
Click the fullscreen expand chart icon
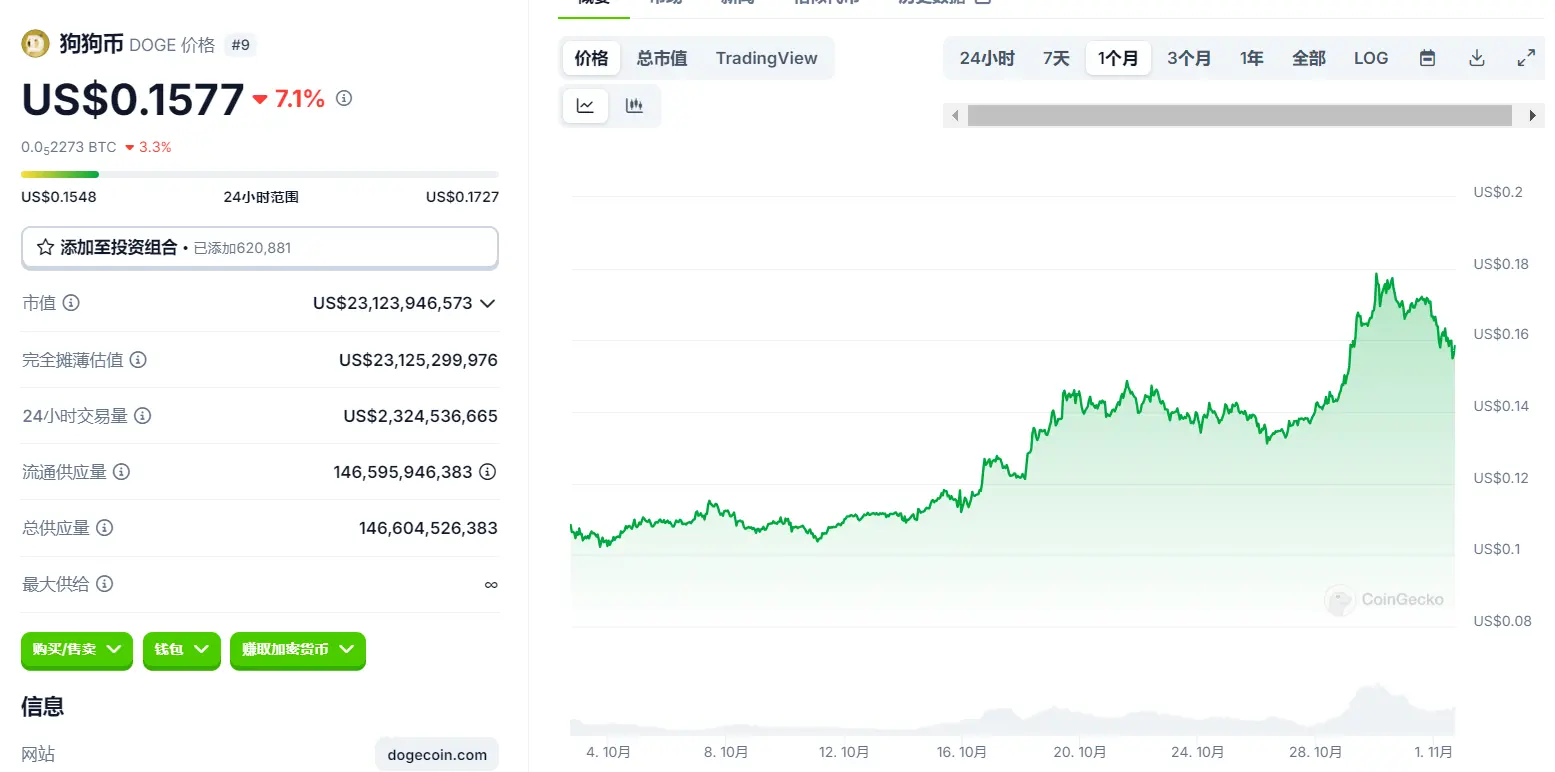pos(1526,58)
